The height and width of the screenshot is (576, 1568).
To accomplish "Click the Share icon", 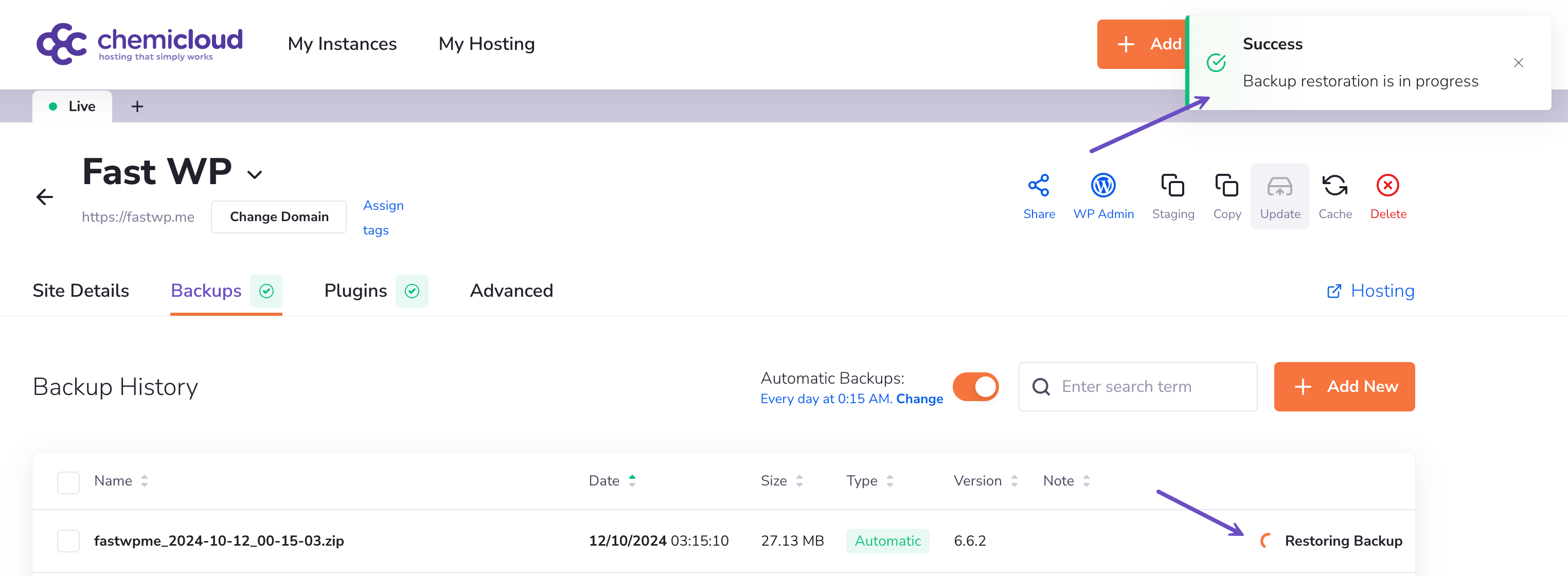I will 1039,186.
